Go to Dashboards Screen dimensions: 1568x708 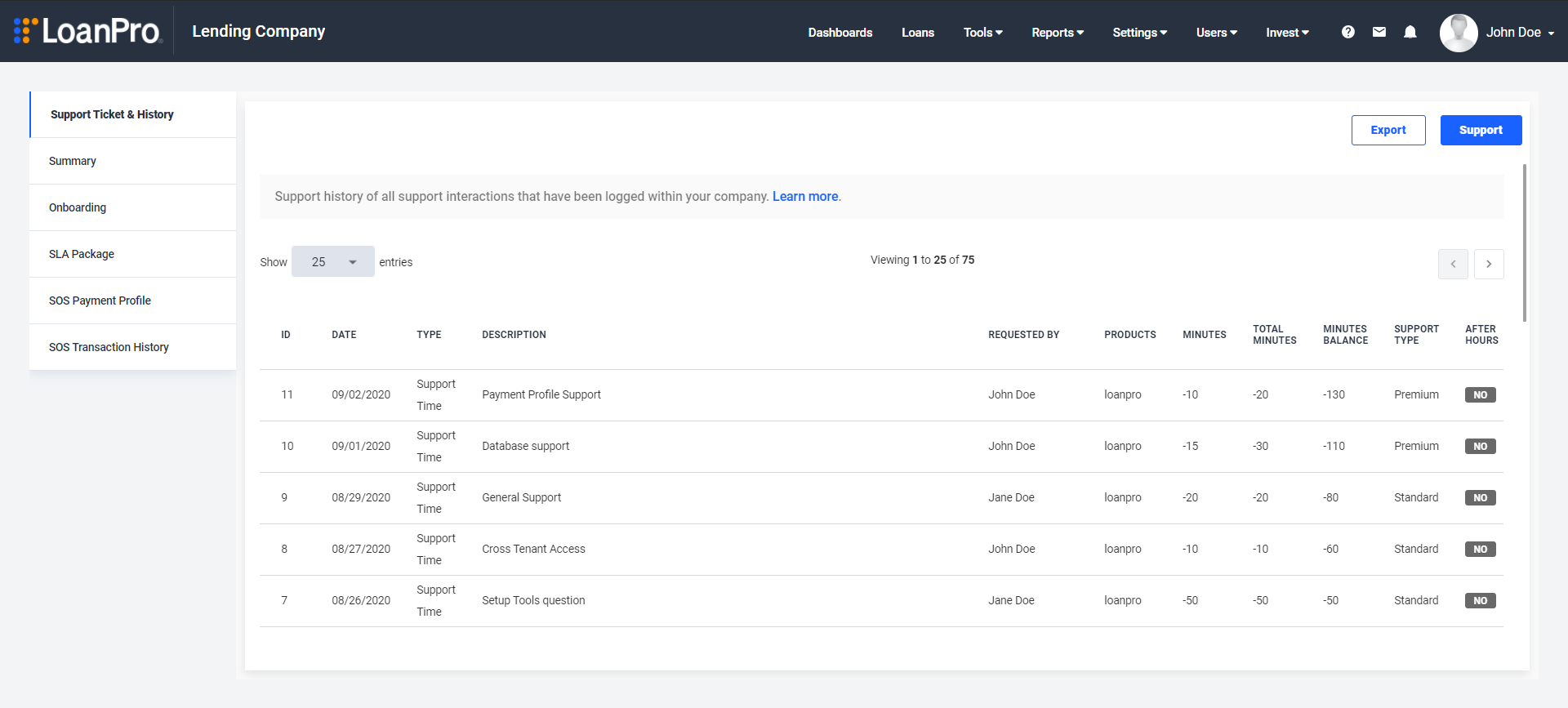coord(840,33)
